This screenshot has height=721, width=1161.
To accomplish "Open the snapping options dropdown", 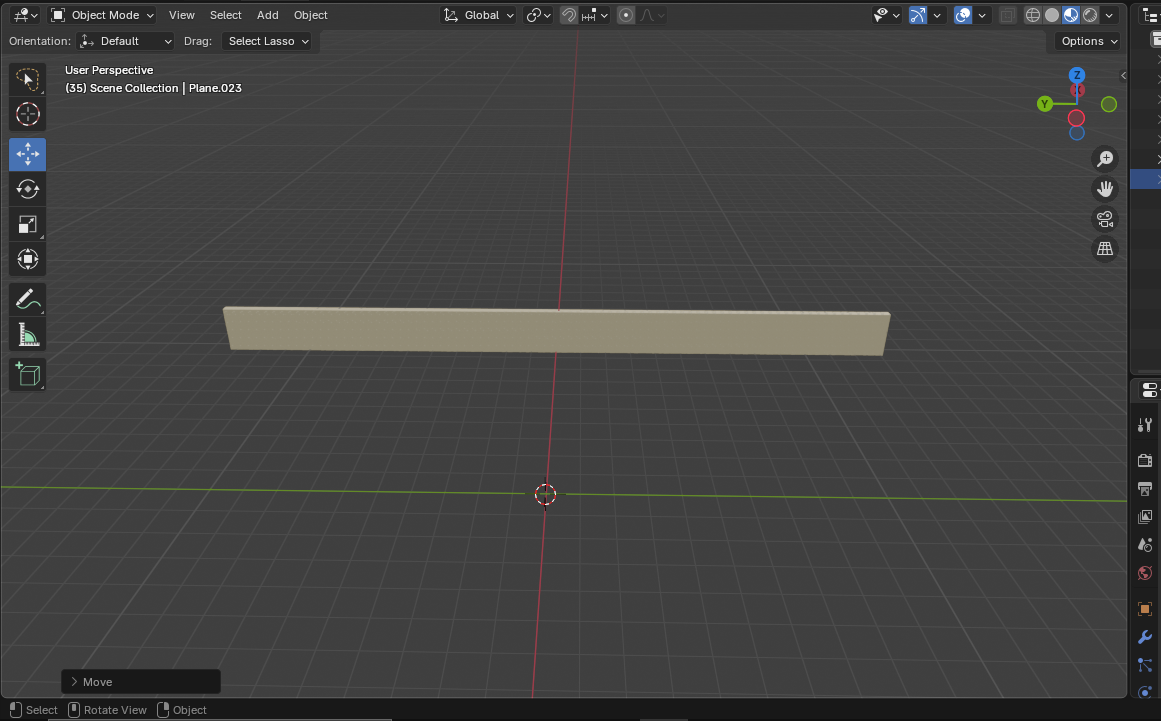I will coord(595,15).
